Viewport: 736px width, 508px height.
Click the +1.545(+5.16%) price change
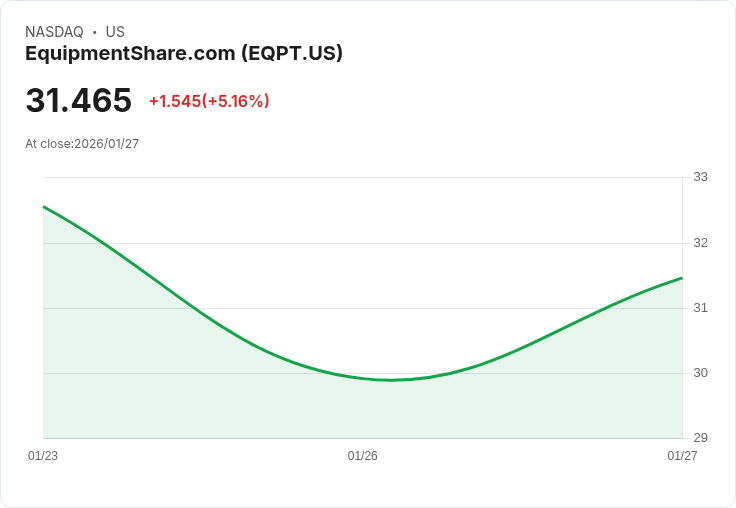click(x=209, y=101)
